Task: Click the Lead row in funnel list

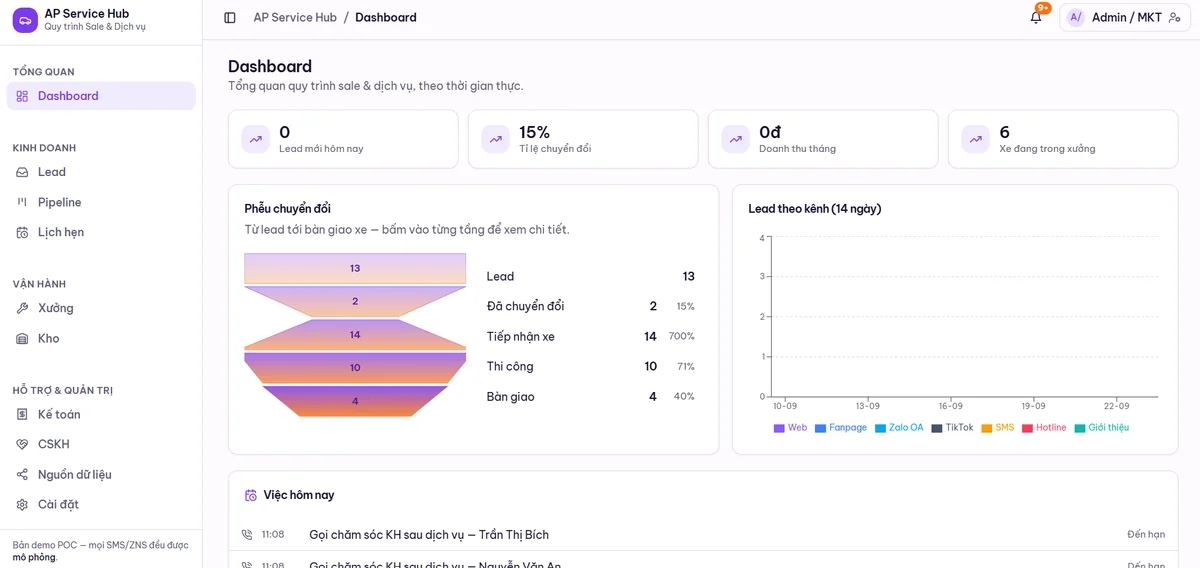Action: tap(591, 276)
